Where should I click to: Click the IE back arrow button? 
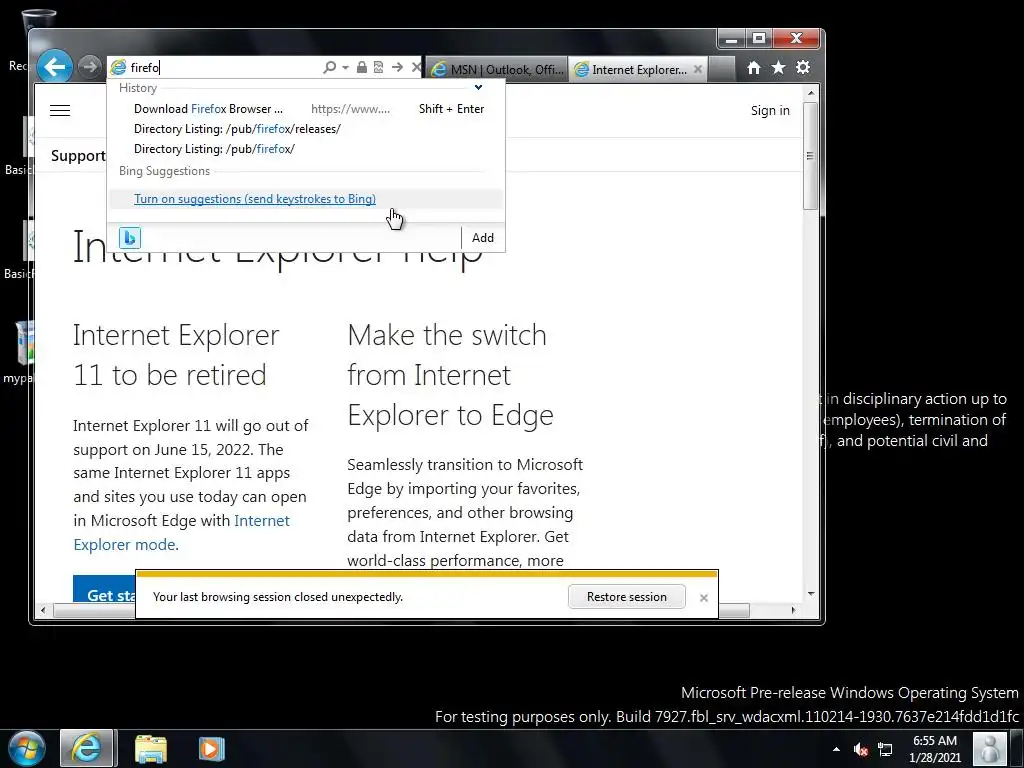[55, 67]
